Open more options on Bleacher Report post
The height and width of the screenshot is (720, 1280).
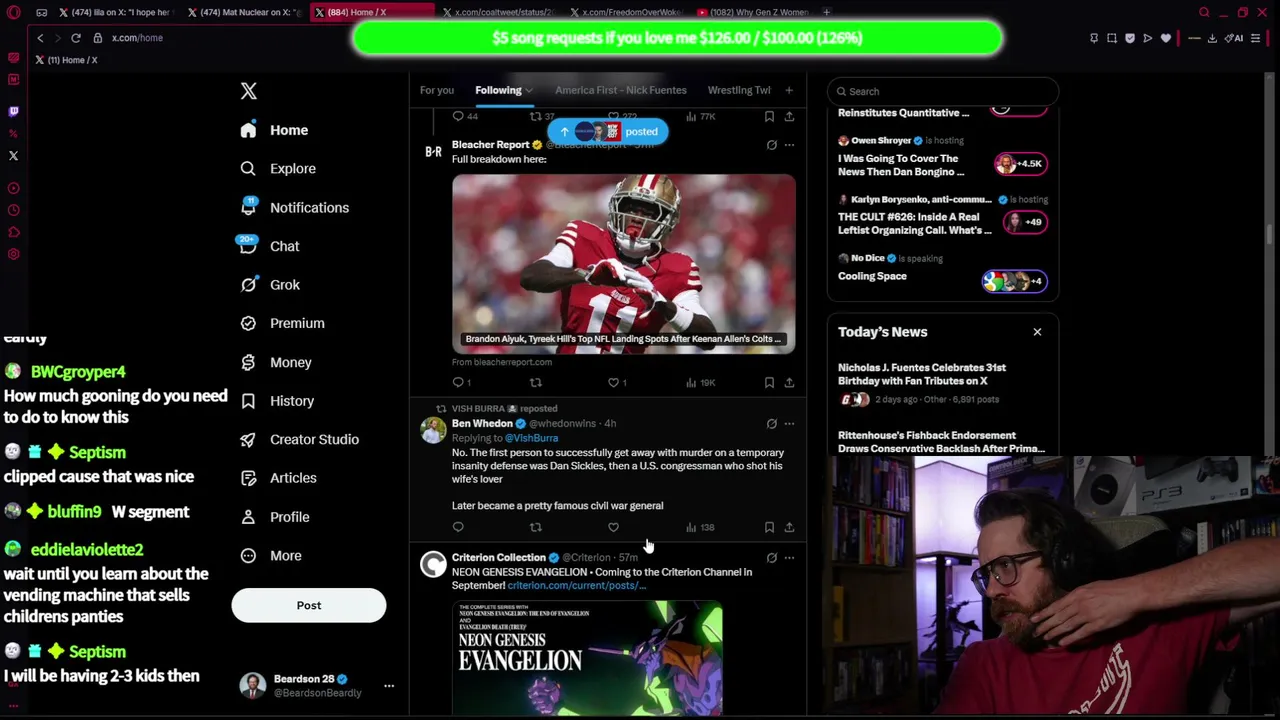(789, 145)
